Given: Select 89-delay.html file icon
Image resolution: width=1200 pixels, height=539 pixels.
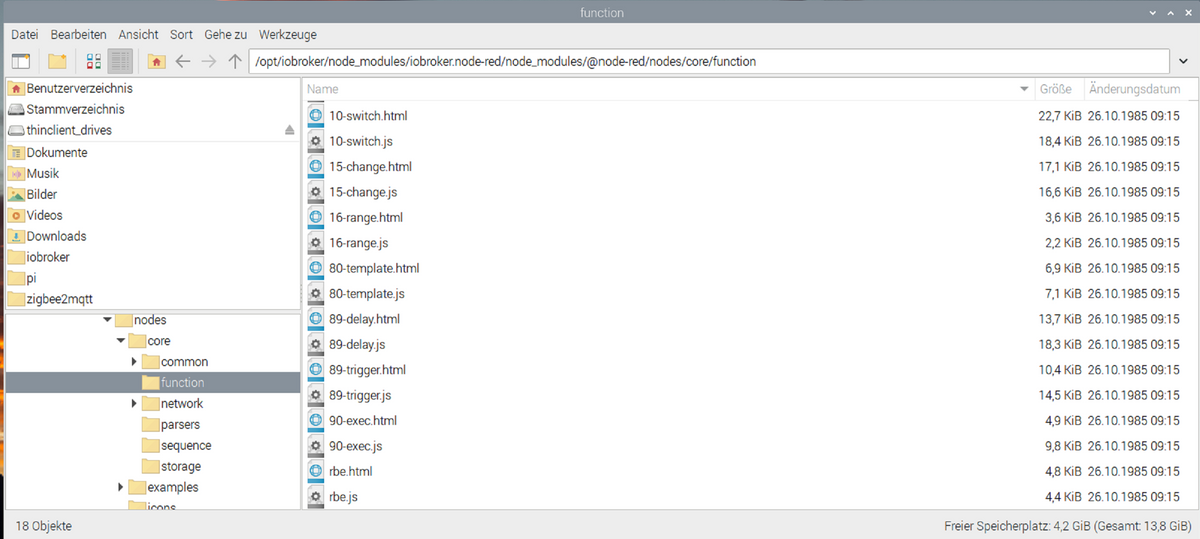Looking at the screenshot, I should (316, 319).
